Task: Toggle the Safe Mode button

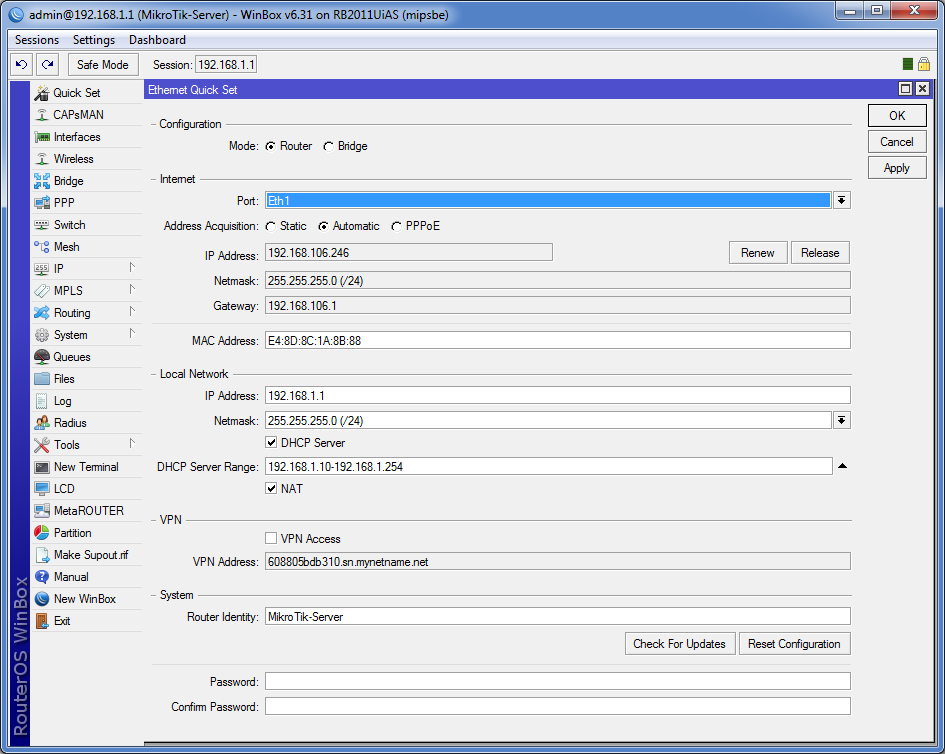Action: [102, 64]
